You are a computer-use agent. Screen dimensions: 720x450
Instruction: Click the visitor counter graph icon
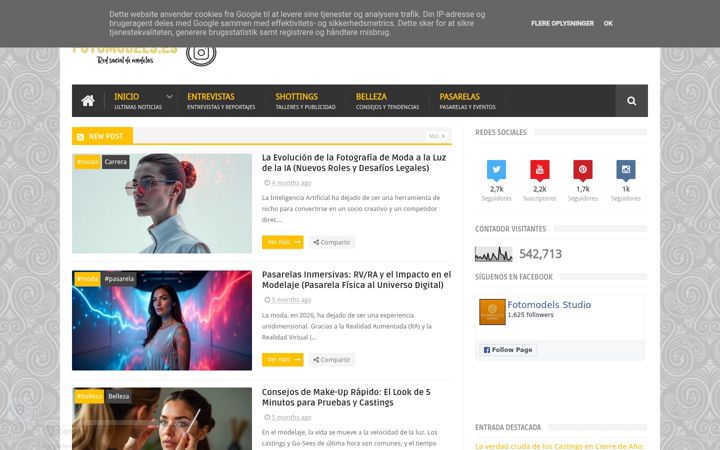[x=493, y=254]
